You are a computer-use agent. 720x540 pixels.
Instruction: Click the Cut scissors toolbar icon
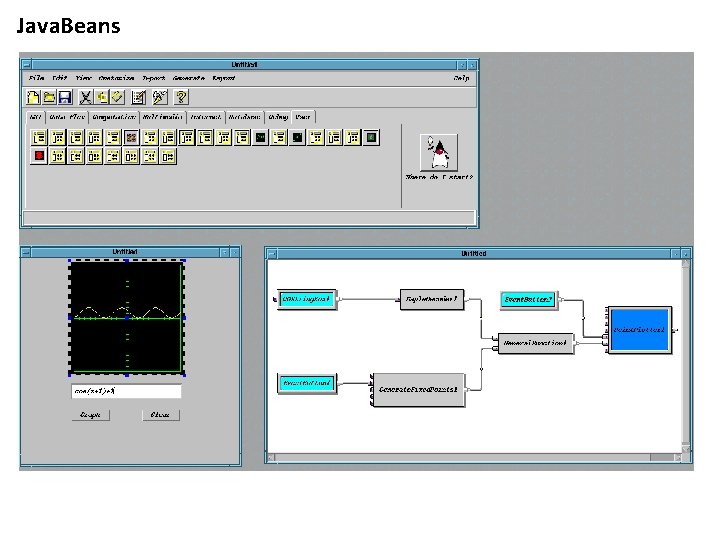coord(85,97)
